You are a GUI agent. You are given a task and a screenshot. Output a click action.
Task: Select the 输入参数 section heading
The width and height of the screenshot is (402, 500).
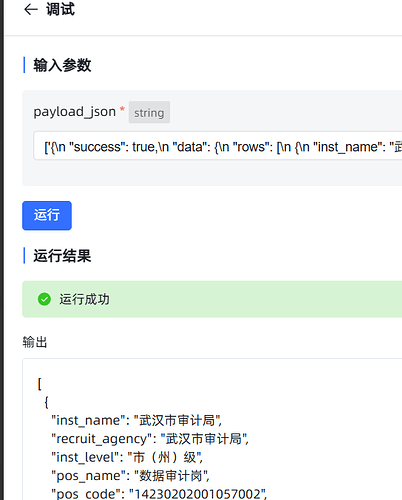click(62, 65)
